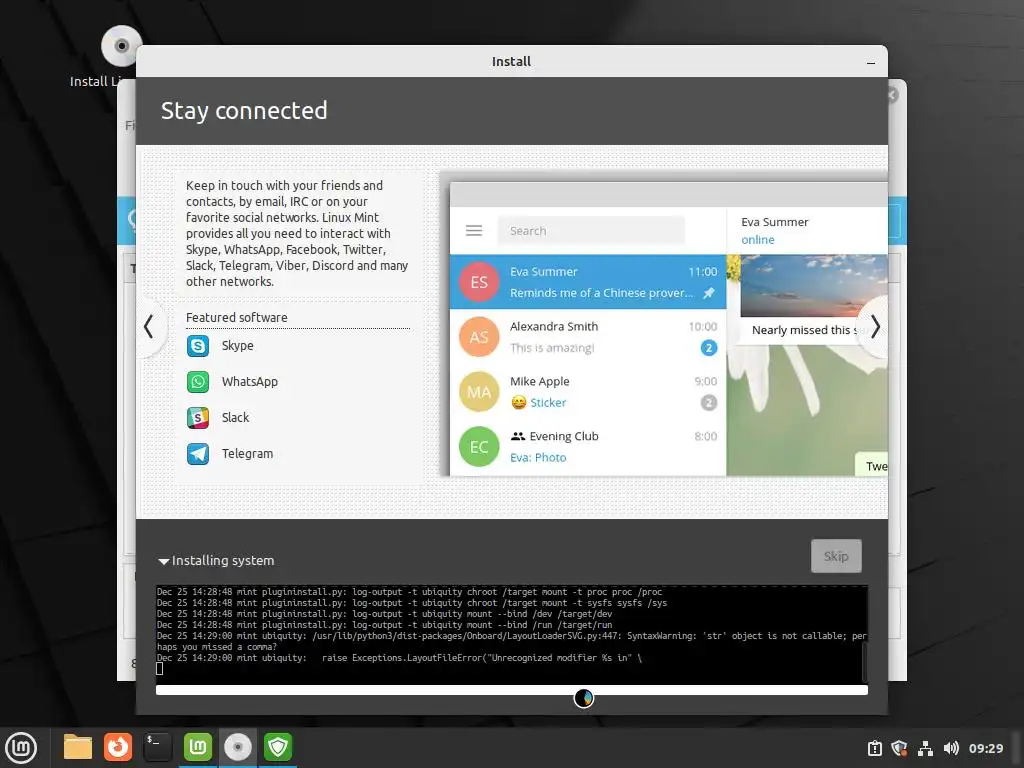This screenshot has height=768, width=1024.
Task: Select Mike Apple chat row
Action: [x=588, y=391]
